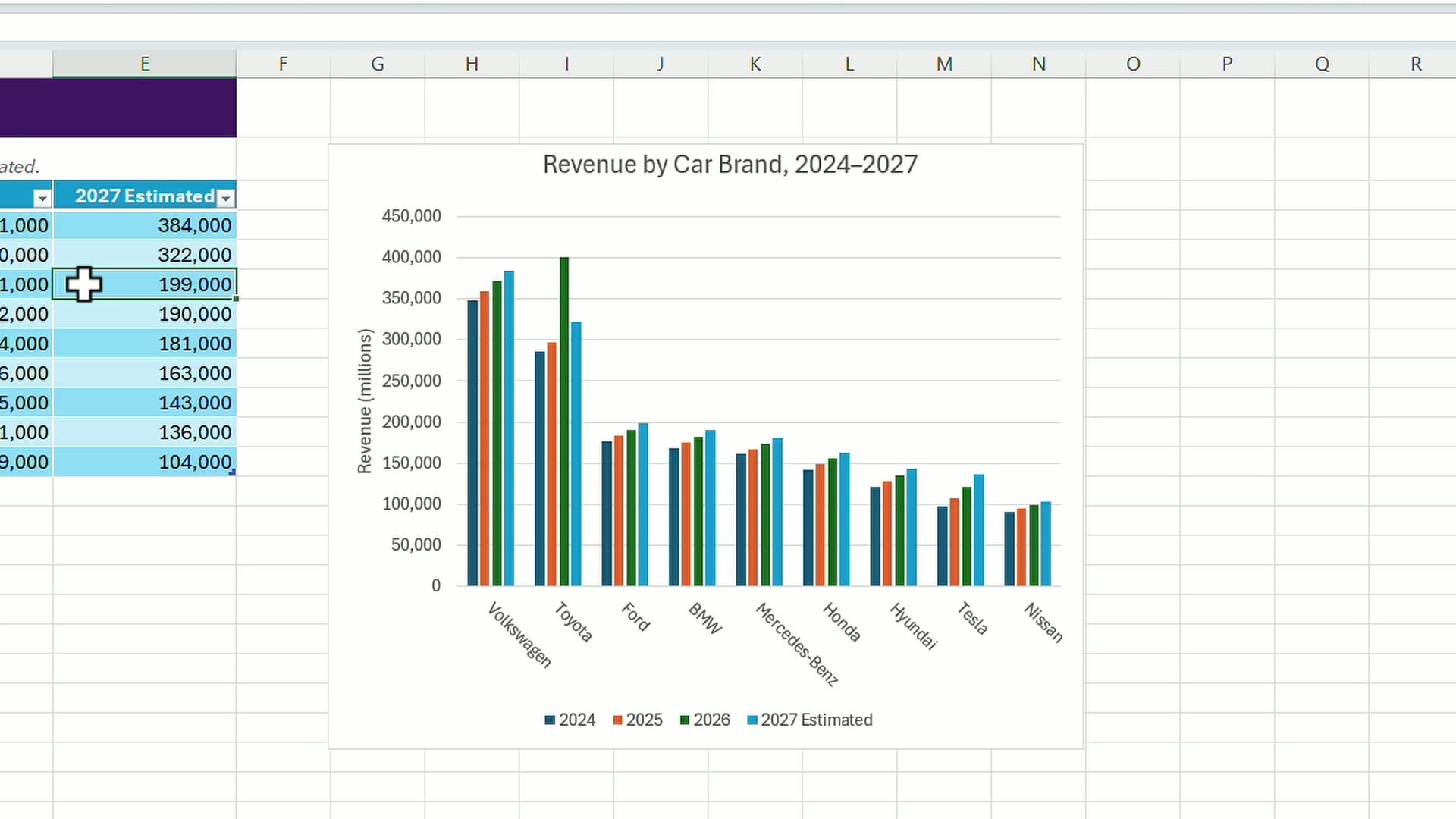The width and height of the screenshot is (1456, 819).
Task: Select column J header
Action: pyautogui.click(x=661, y=64)
